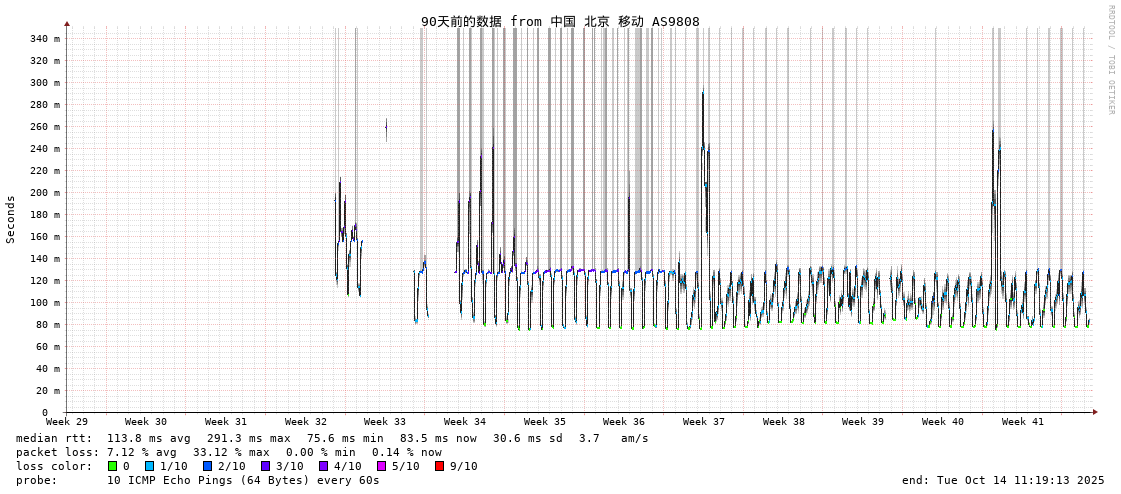Click the 100 m Y-axis tick label
The image size is (1121, 494).
pos(44,303)
